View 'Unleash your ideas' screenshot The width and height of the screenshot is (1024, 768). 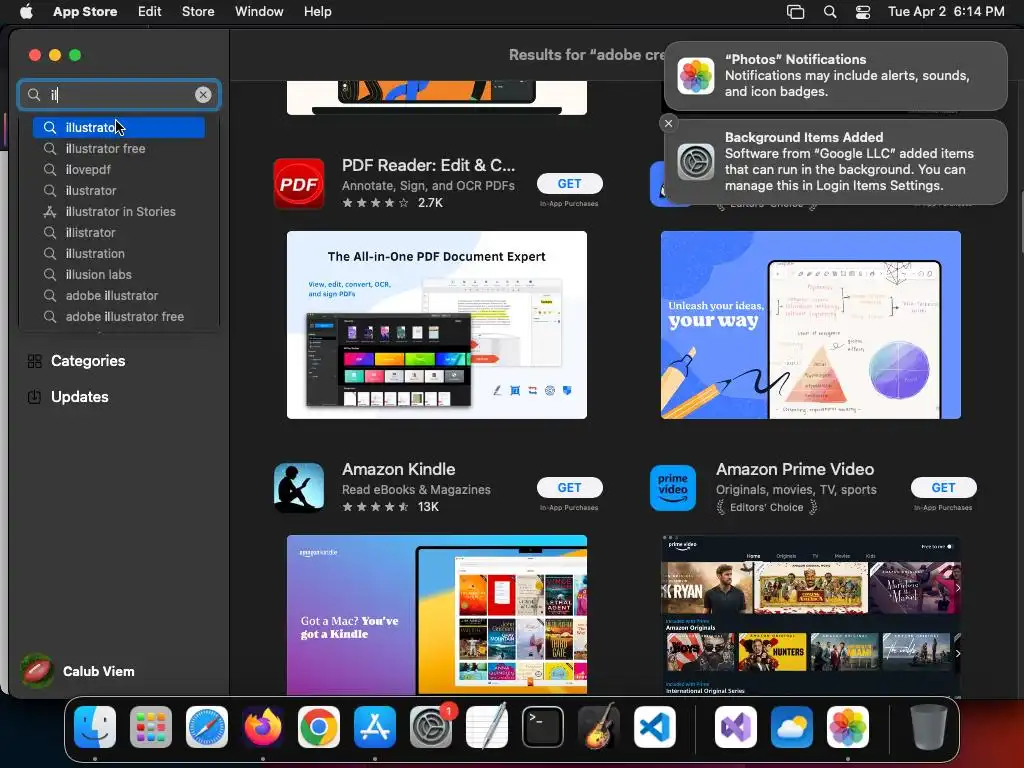(x=810, y=325)
